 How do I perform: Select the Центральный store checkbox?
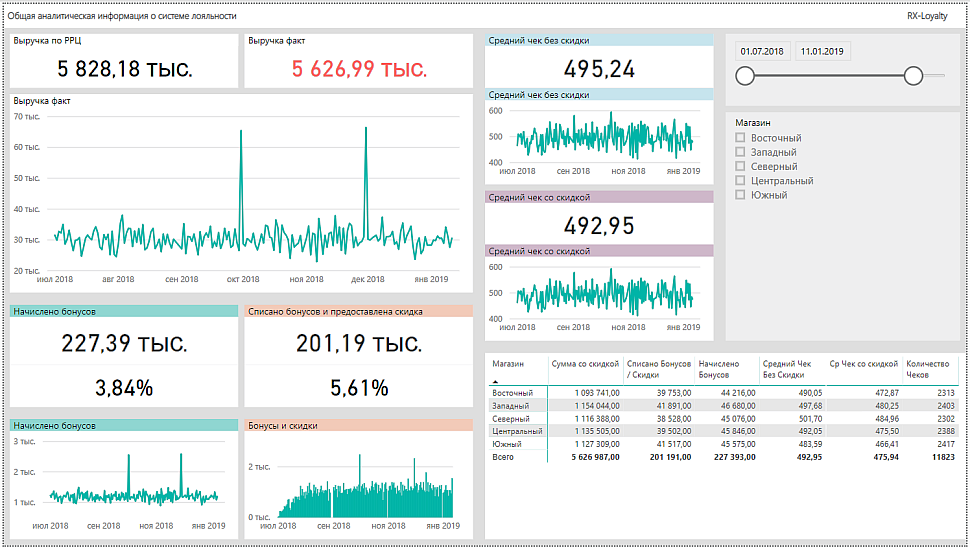(x=740, y=181)
